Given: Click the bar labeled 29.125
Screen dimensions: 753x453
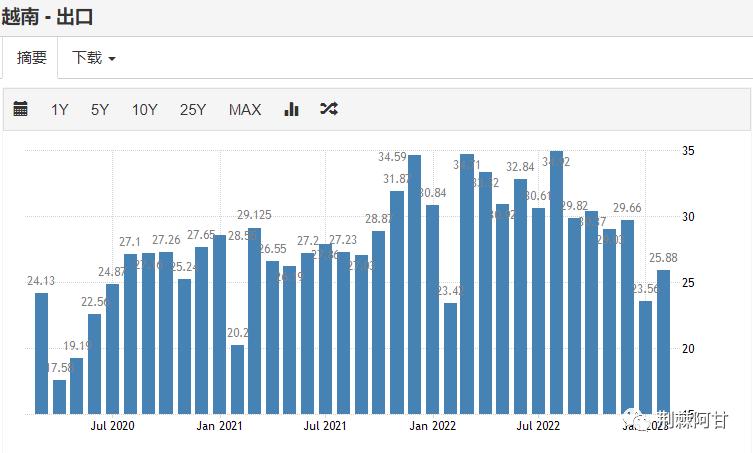Looking at the screenshot, I should (x=255, y=321).
